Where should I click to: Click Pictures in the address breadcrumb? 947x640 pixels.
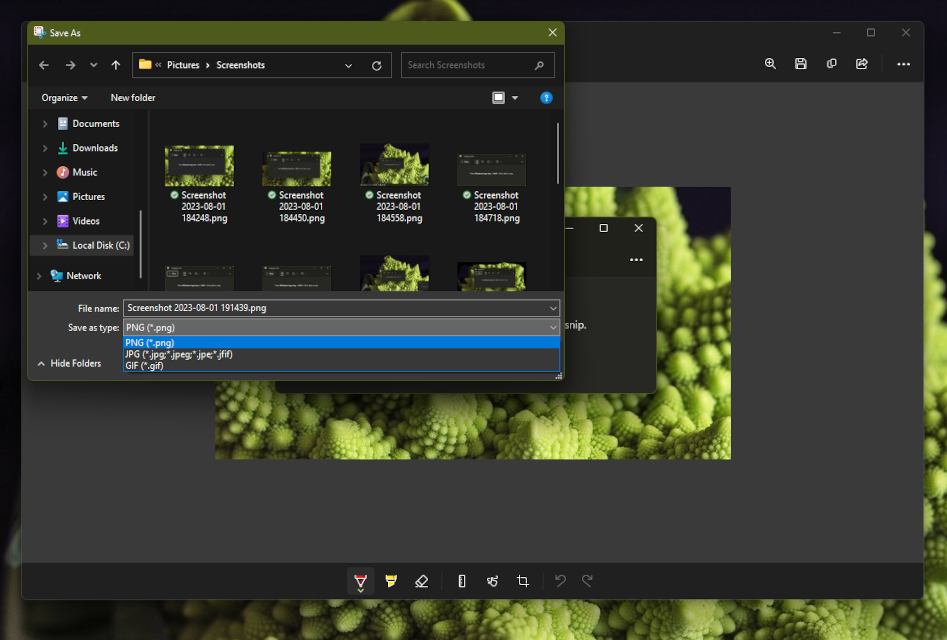click(x=183, y=65)
